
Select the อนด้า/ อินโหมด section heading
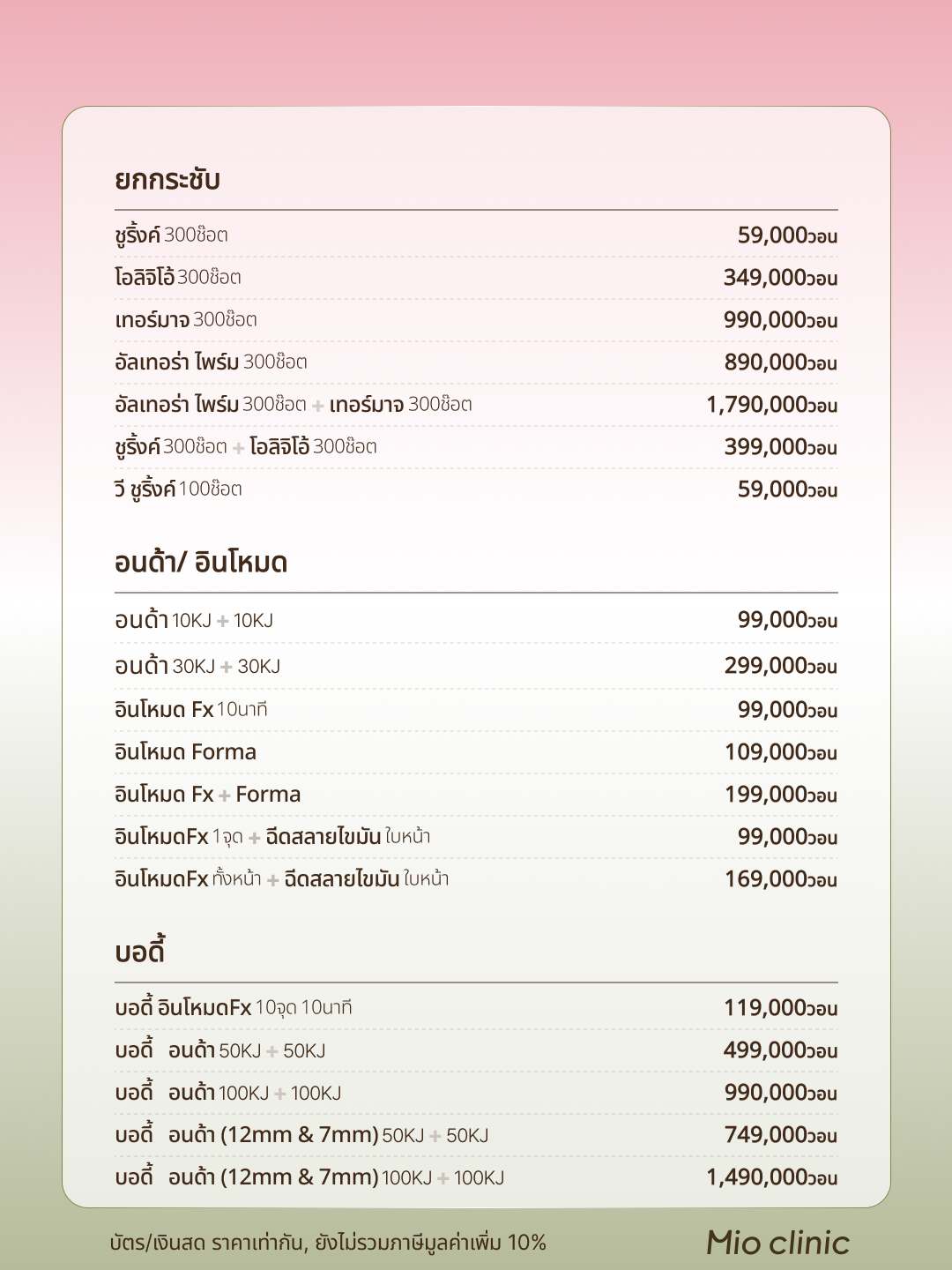201,562
